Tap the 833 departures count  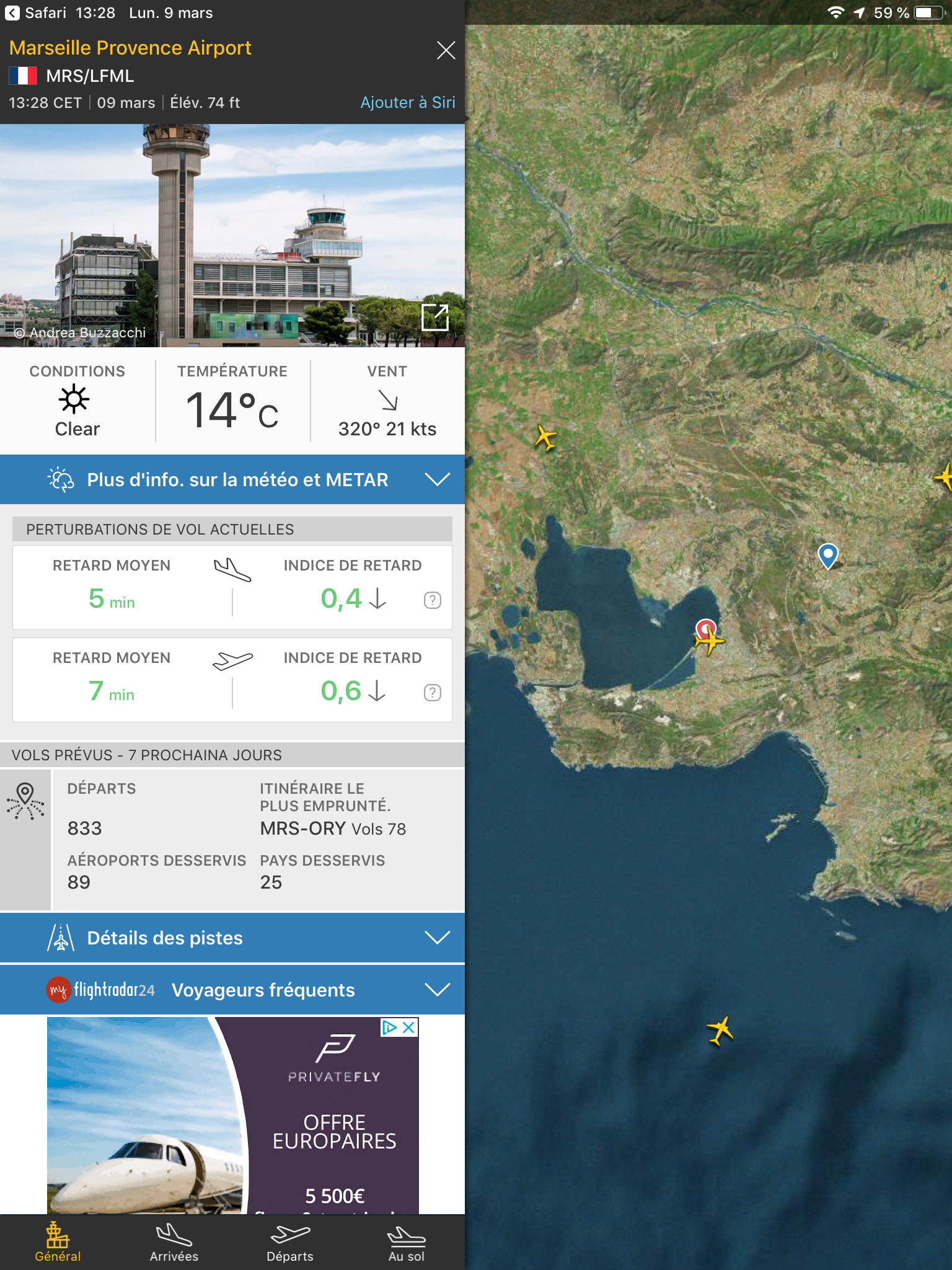pos(85,828)
